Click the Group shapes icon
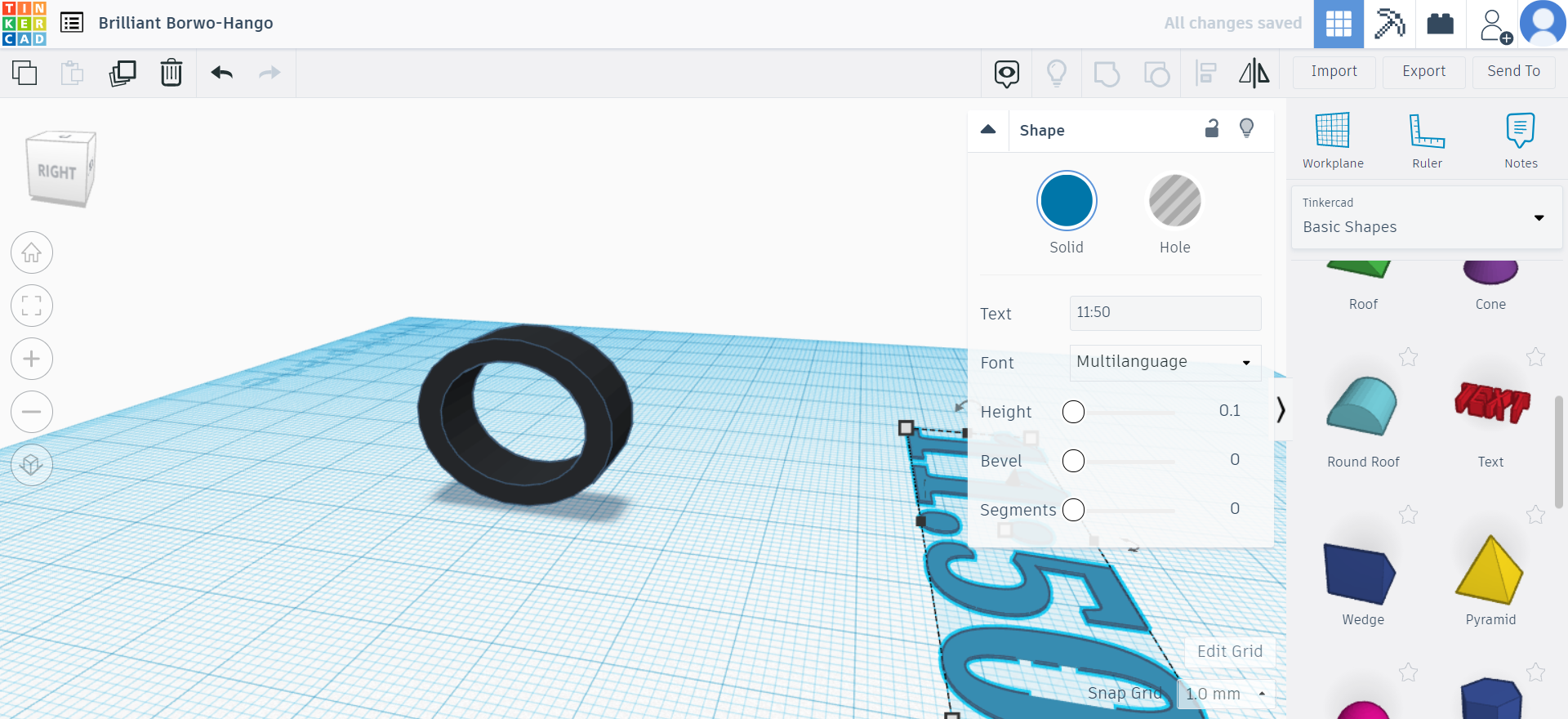This screenshot has width=1568, height=719. click(1107, 74)
